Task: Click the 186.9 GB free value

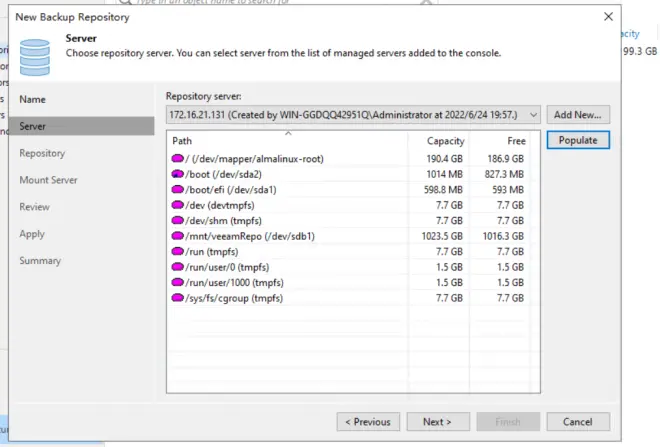Action: [x=506, y=159]
